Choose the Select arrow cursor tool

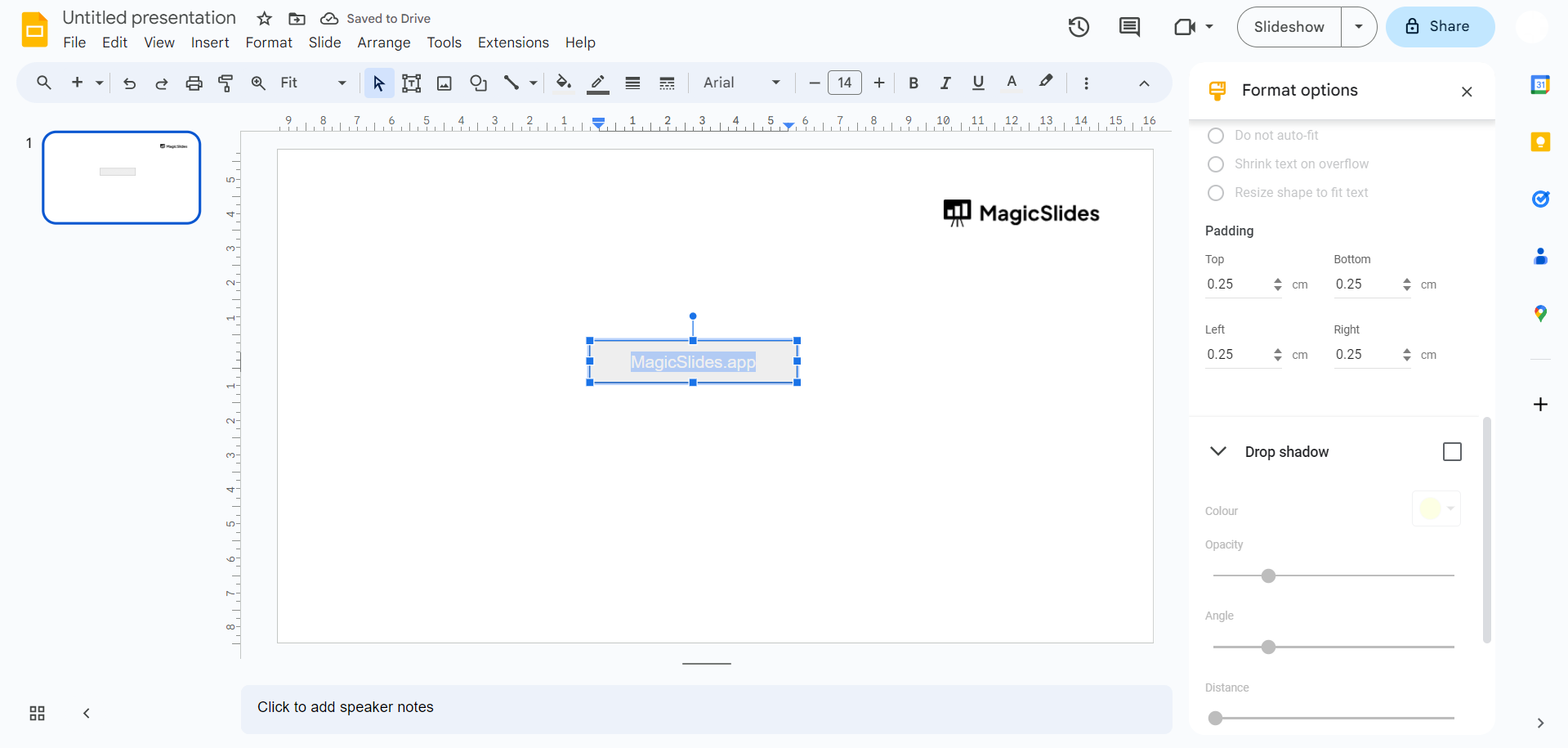tap(378, 83)
